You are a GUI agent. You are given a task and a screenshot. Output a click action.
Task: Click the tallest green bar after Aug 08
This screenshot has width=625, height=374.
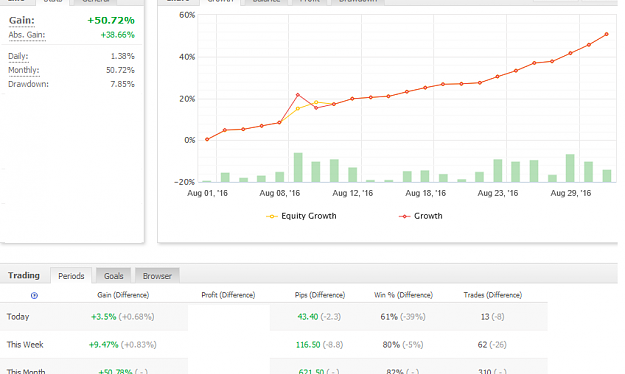[x=298, y=167]
